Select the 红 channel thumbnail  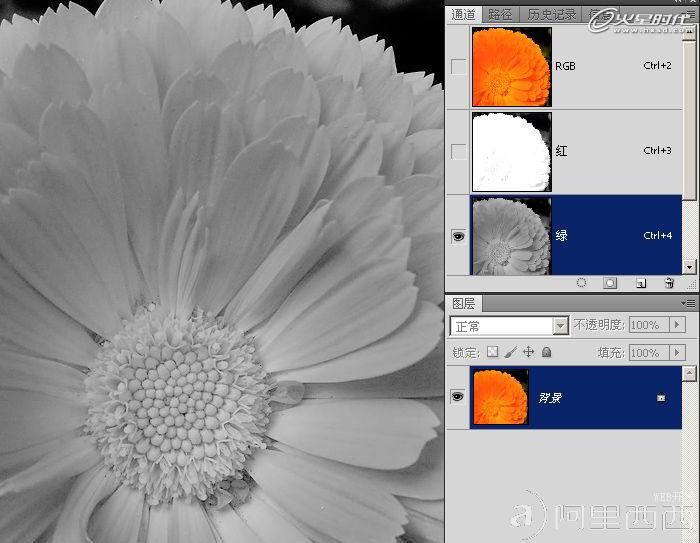[512, 152]
